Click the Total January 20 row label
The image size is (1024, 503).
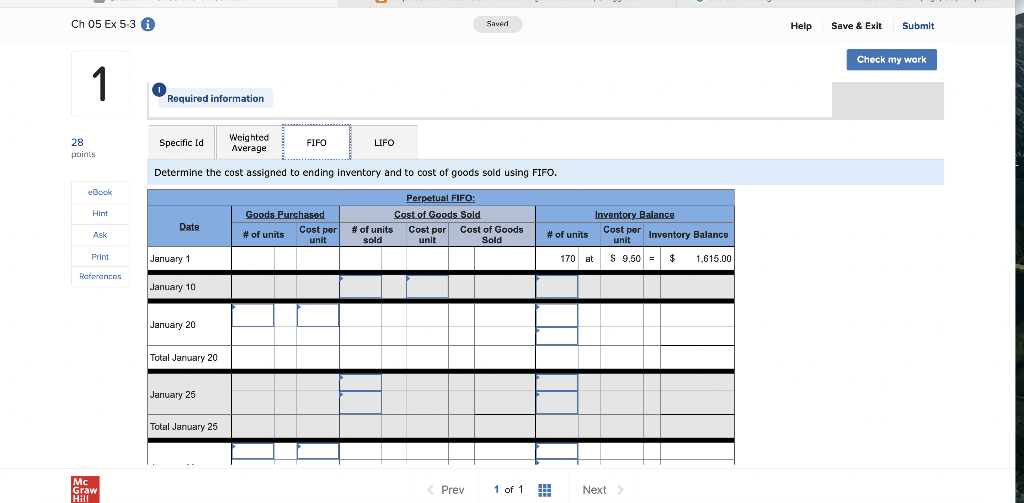pos(184,357)
